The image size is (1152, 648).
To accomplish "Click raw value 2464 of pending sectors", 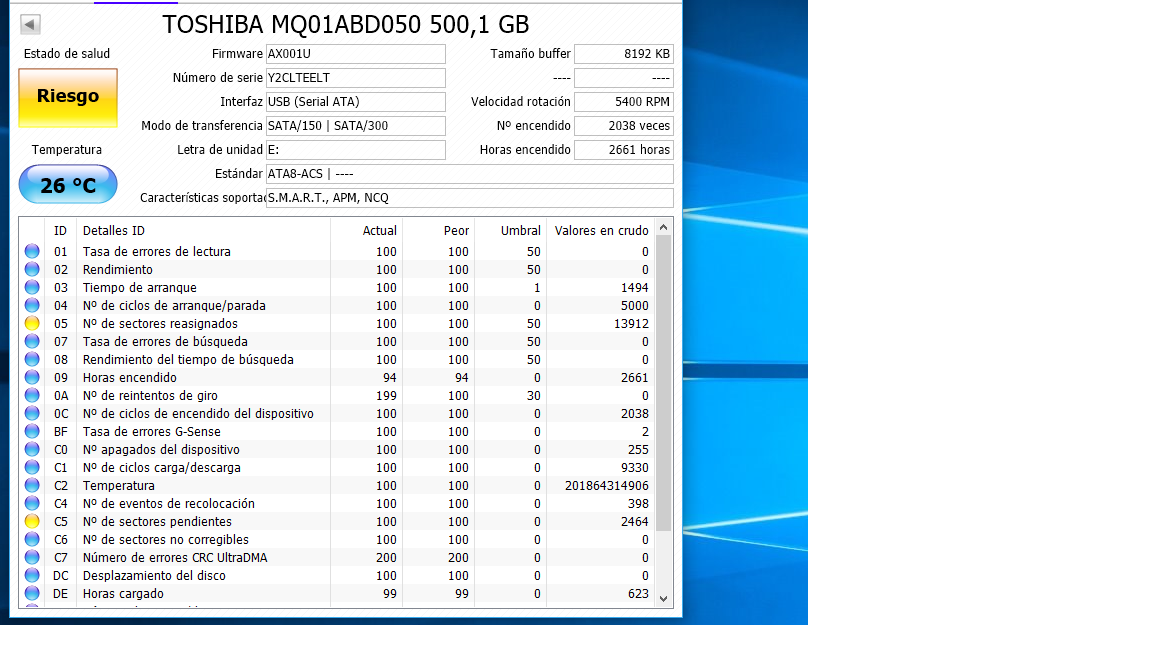I will 635,522.
